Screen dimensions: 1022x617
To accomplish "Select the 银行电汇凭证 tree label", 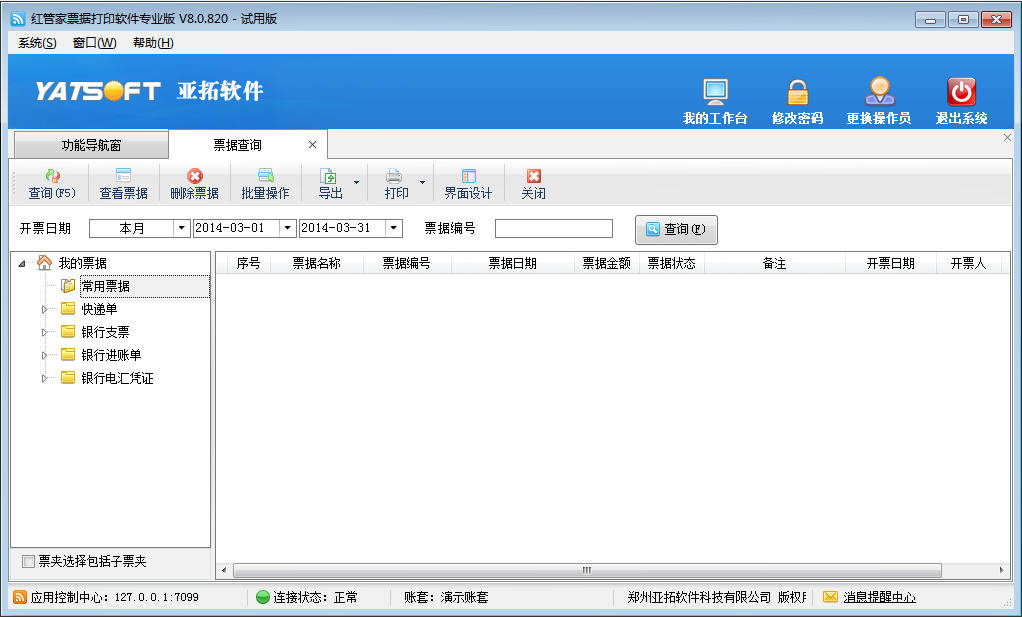I will pos(117,378).
